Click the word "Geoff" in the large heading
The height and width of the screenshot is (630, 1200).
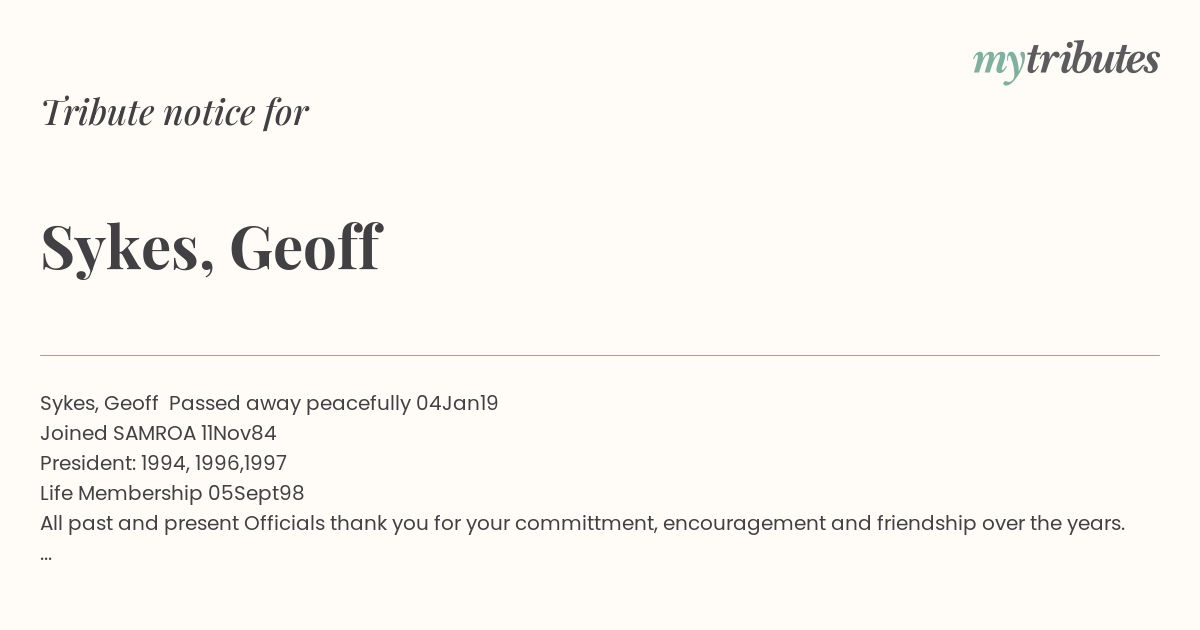tap(305, 246)
